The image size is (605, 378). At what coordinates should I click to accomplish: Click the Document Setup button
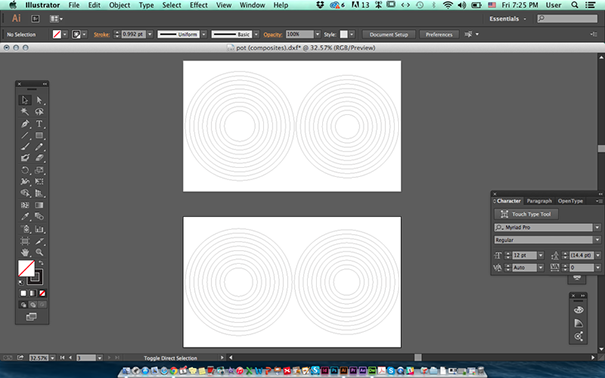click(x=389, y=34)
